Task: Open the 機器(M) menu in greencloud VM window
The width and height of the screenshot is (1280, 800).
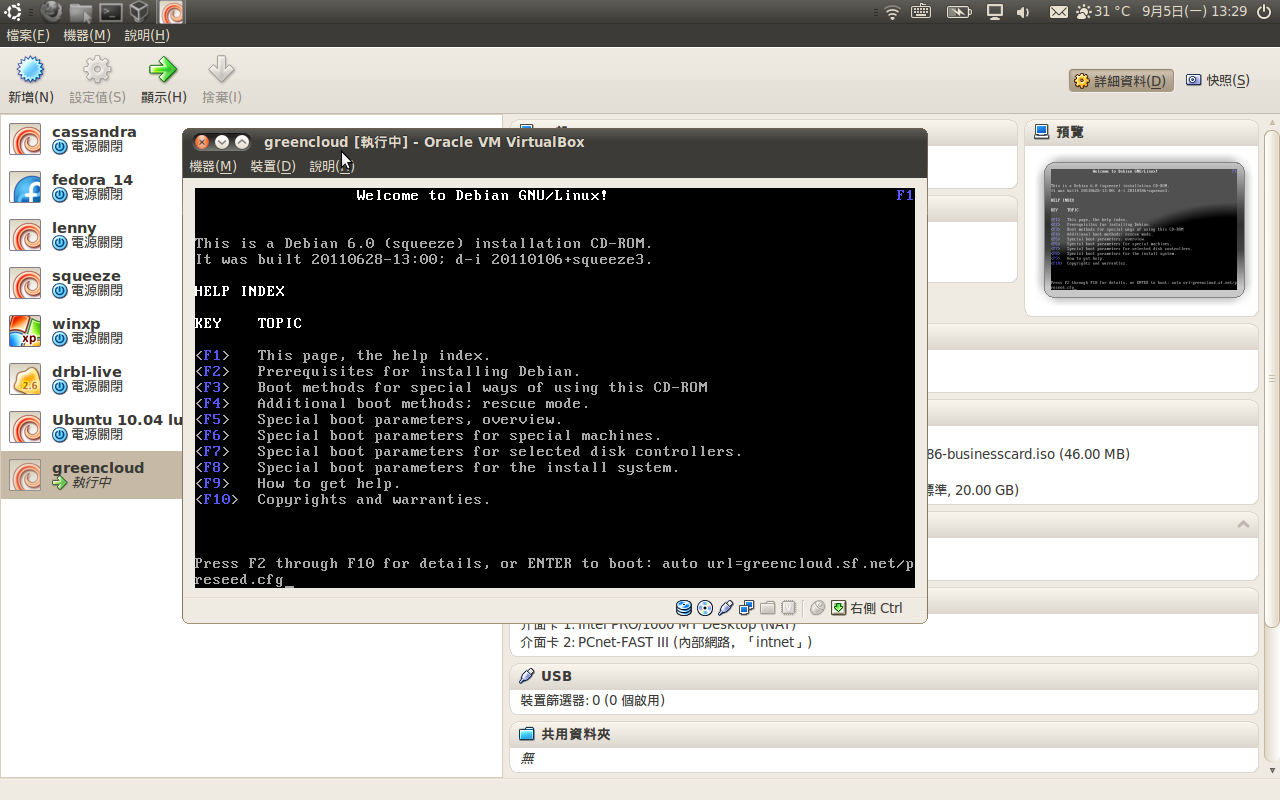Action: click(x=213, y=166)
